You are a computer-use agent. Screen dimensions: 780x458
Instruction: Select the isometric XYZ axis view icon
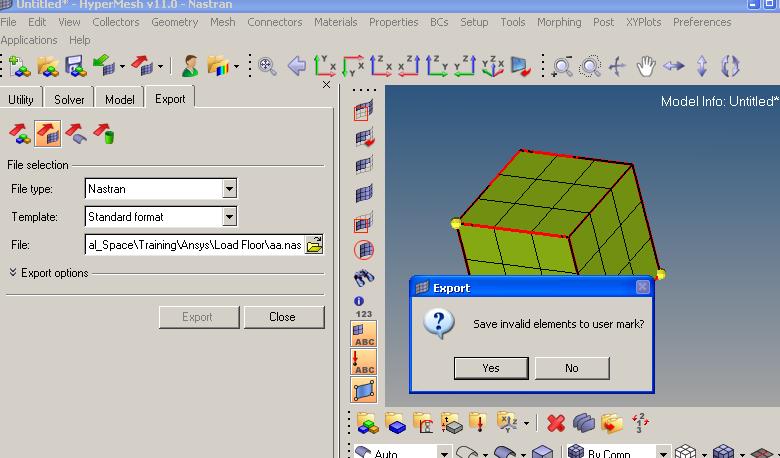[x=492, y=66]
